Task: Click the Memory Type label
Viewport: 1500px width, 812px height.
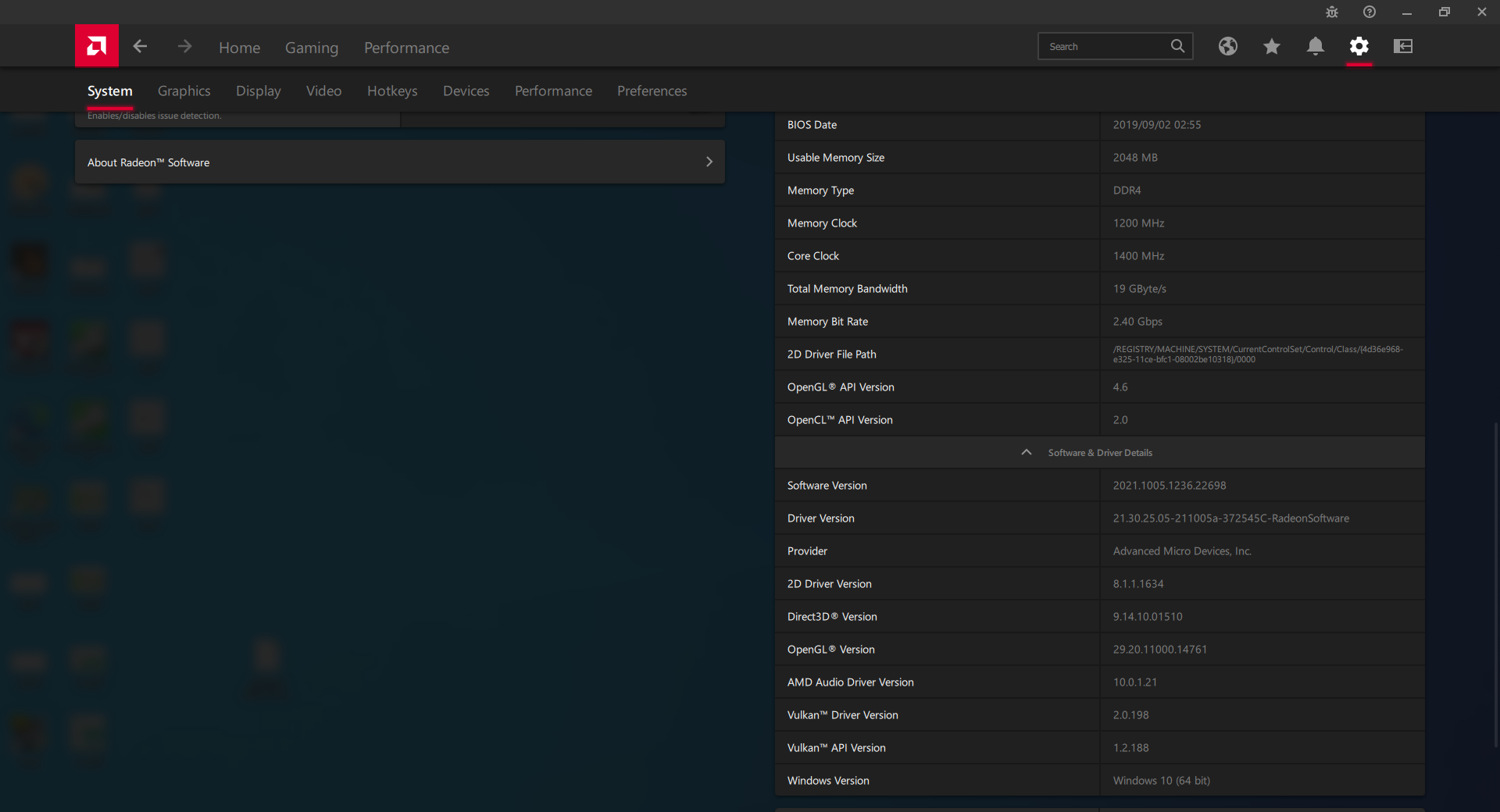Action: click(820, 191)
